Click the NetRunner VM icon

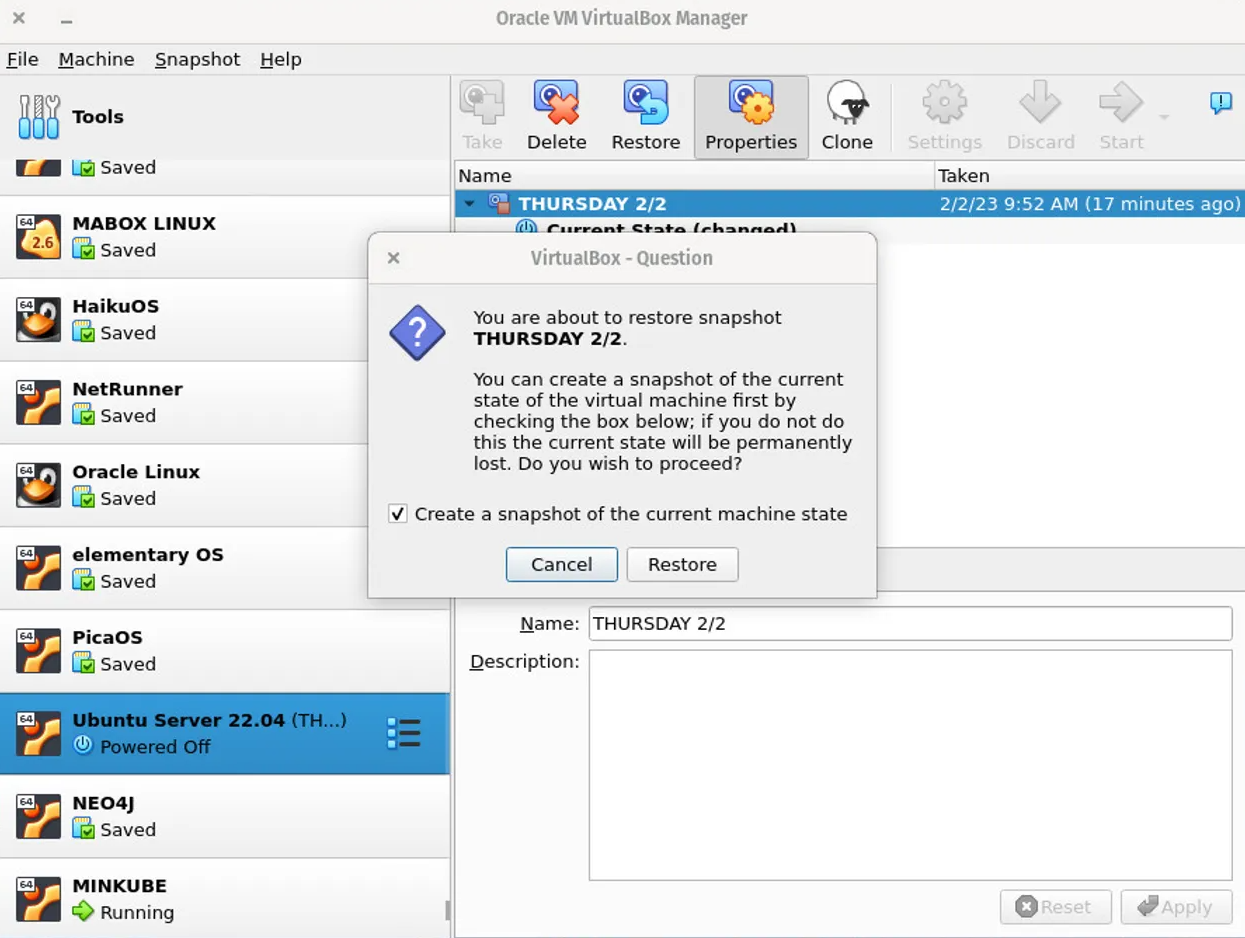coord(39,403)
